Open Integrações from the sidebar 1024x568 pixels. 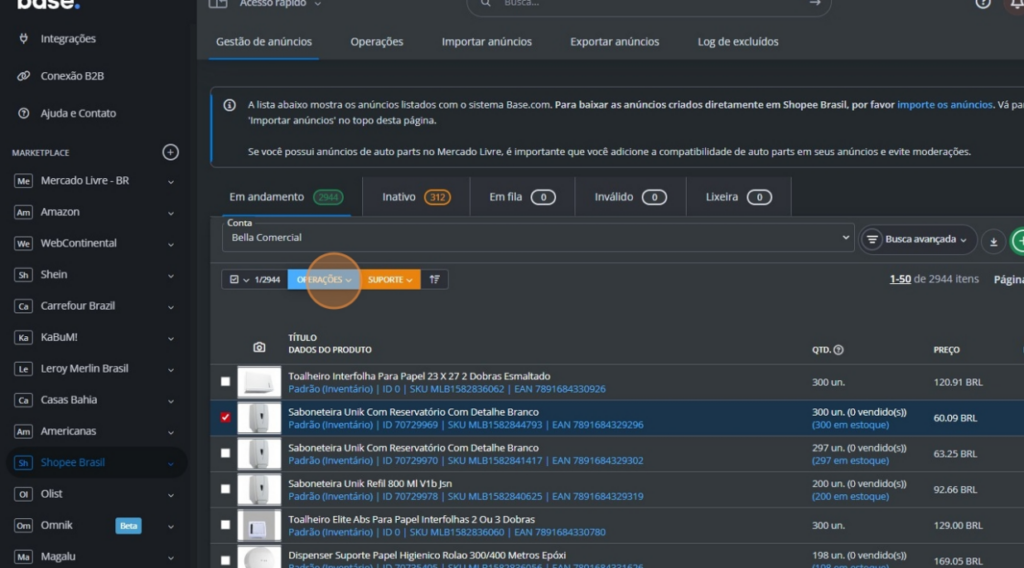(68, 39)
